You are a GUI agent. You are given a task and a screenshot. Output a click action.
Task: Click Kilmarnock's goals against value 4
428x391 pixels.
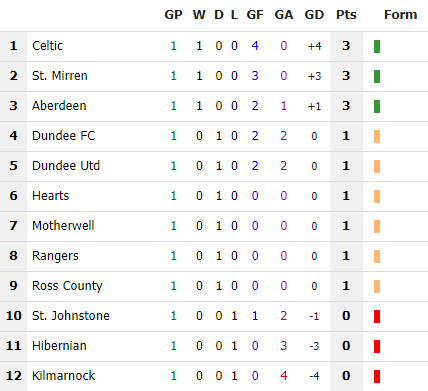point(283,376)
